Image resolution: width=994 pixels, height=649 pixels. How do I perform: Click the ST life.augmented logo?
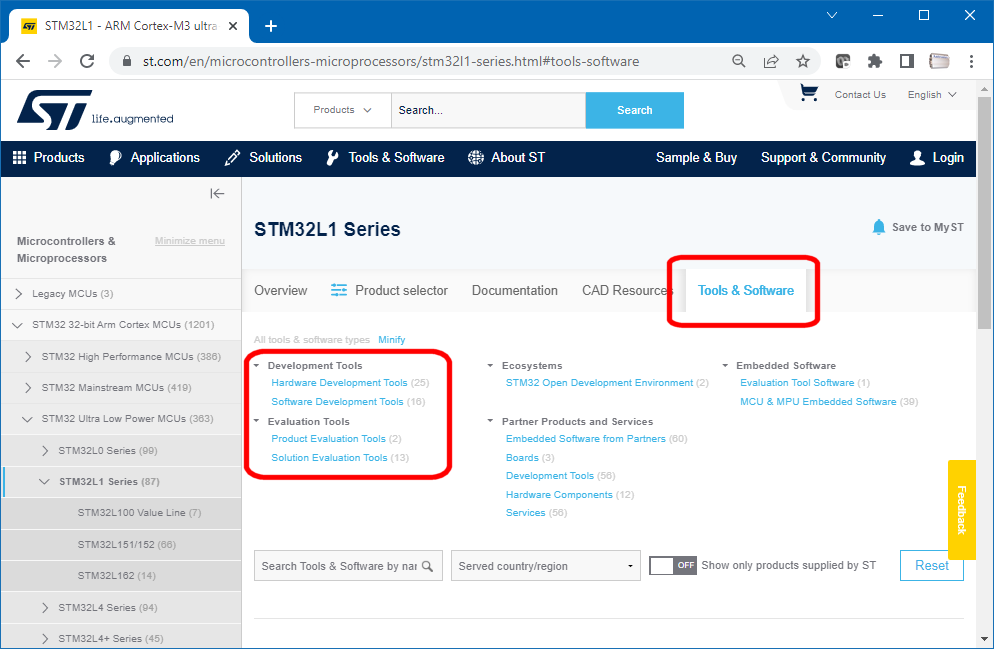pos(95,110)
